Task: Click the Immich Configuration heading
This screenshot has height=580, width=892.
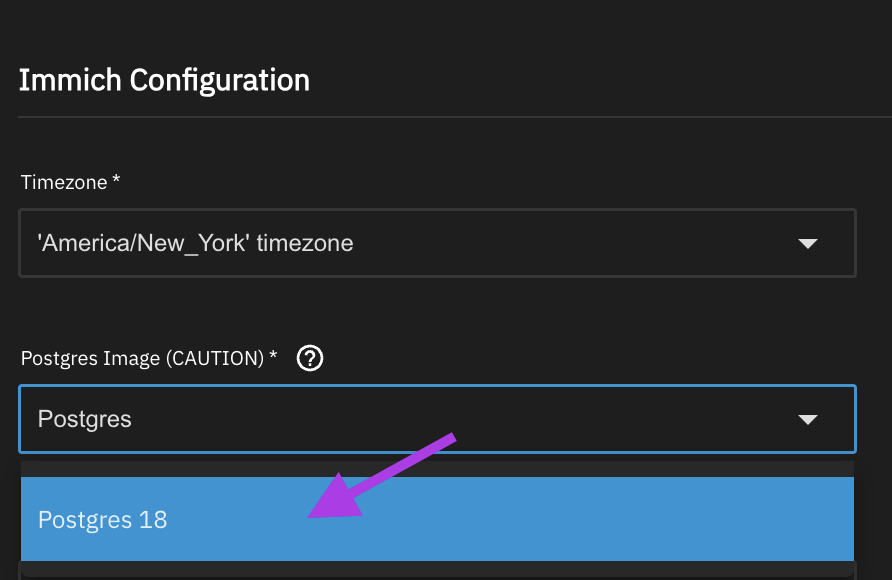Action: [x=164, y=80]
